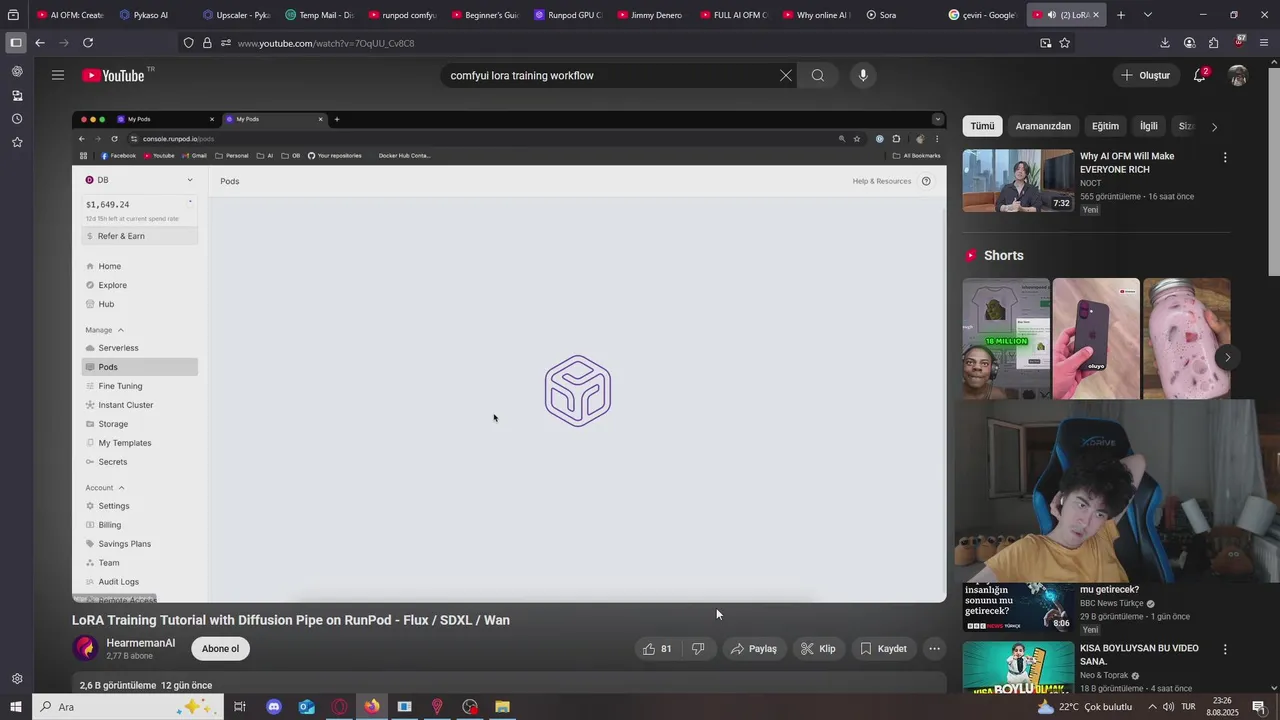Open the HearmemanAI channel link
The width and height of the screenshot is (1280, 720).
click(141, 643)
